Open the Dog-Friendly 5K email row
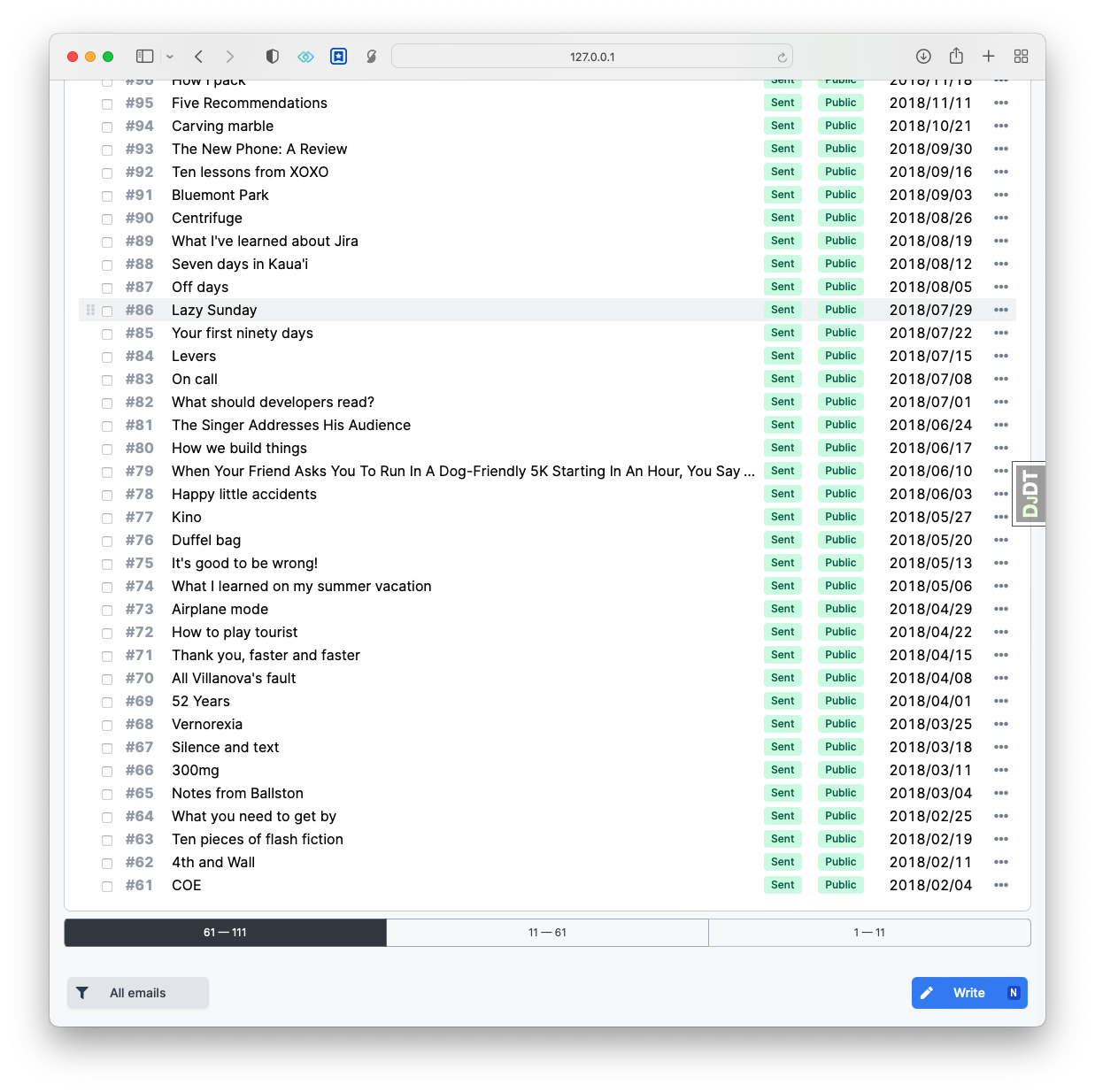Viewport: 1095px width, 1092px height. click(x=463, y=471)
